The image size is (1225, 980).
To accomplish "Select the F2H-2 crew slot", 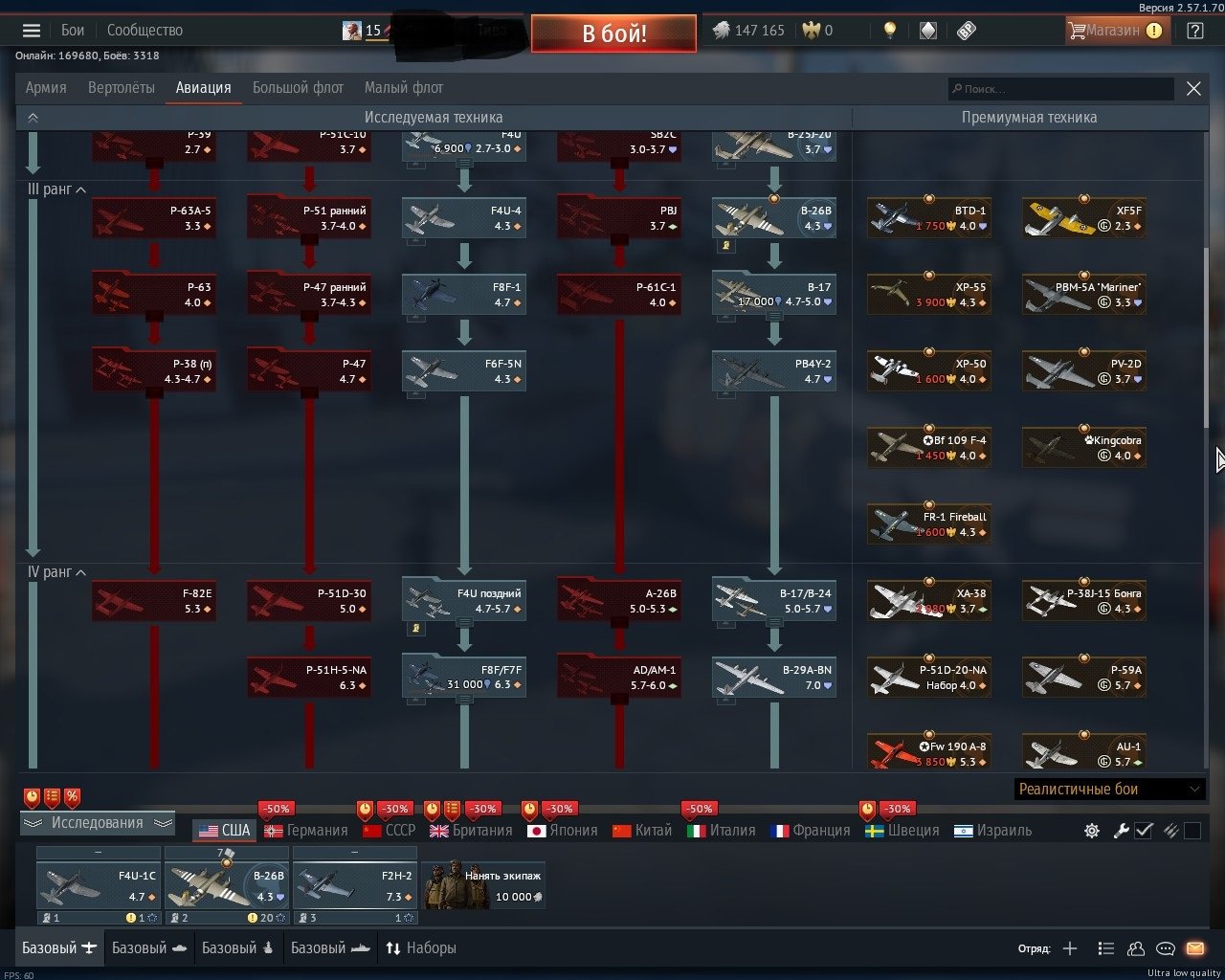I will (355, 885).
